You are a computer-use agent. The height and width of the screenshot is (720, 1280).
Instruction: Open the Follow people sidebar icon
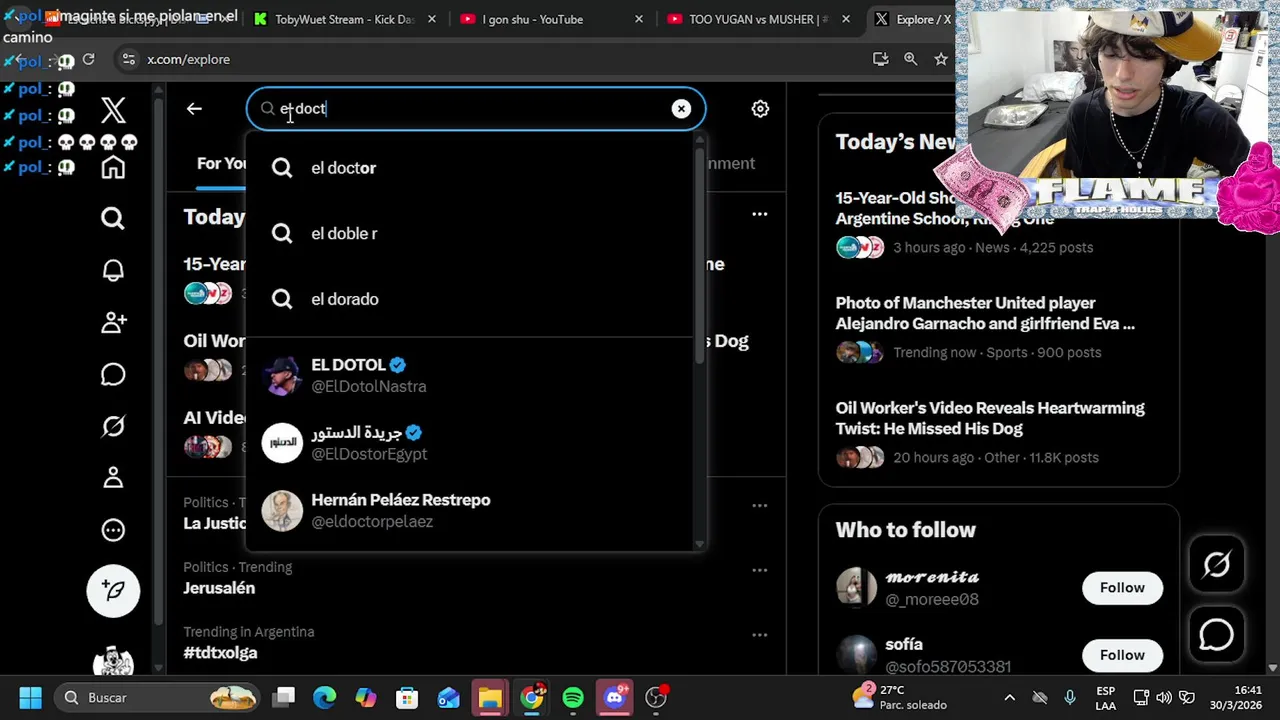tap(113, 322)
